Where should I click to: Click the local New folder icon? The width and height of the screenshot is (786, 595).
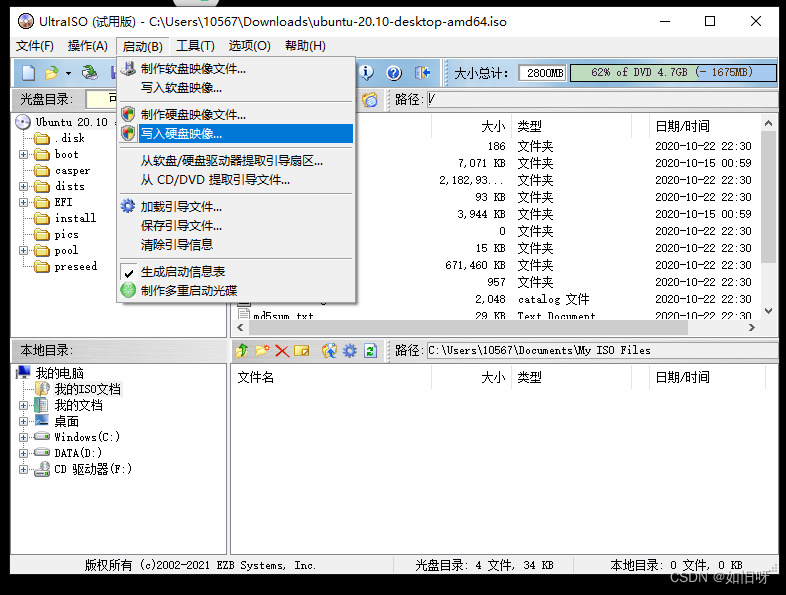tap(262, 351)
